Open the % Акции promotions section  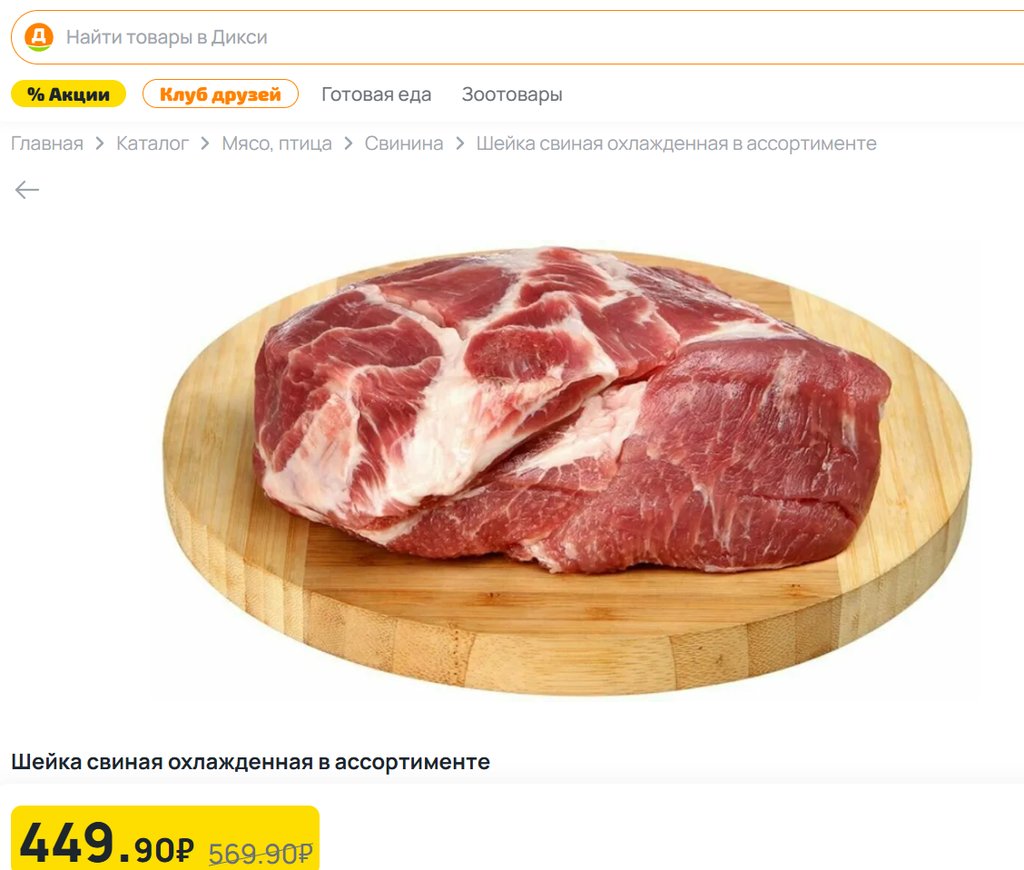click(69, 94)
